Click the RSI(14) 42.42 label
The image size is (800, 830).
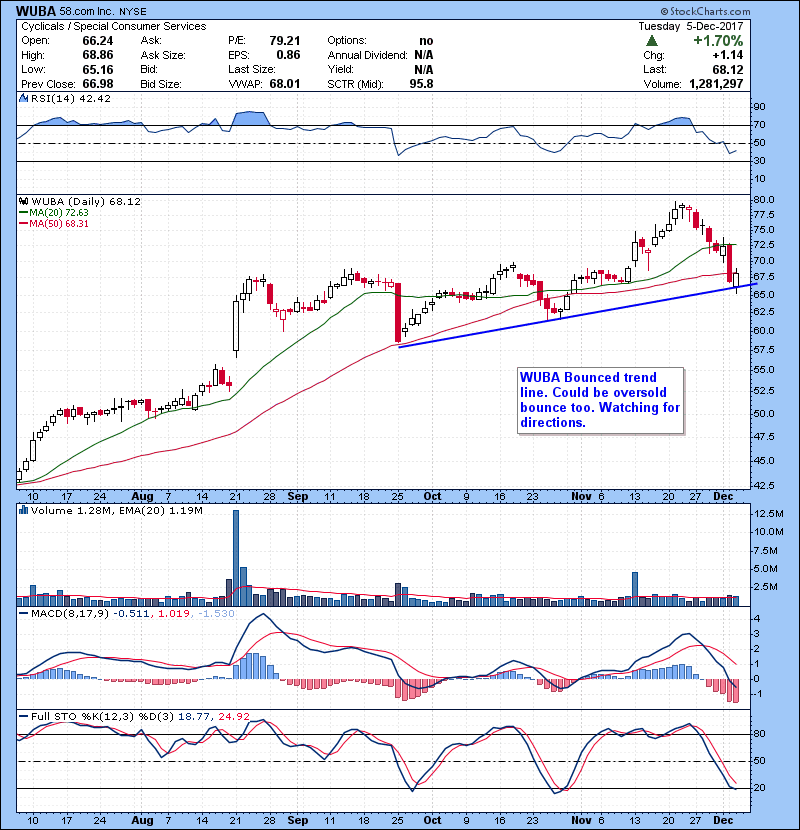(x=71, y=98)
